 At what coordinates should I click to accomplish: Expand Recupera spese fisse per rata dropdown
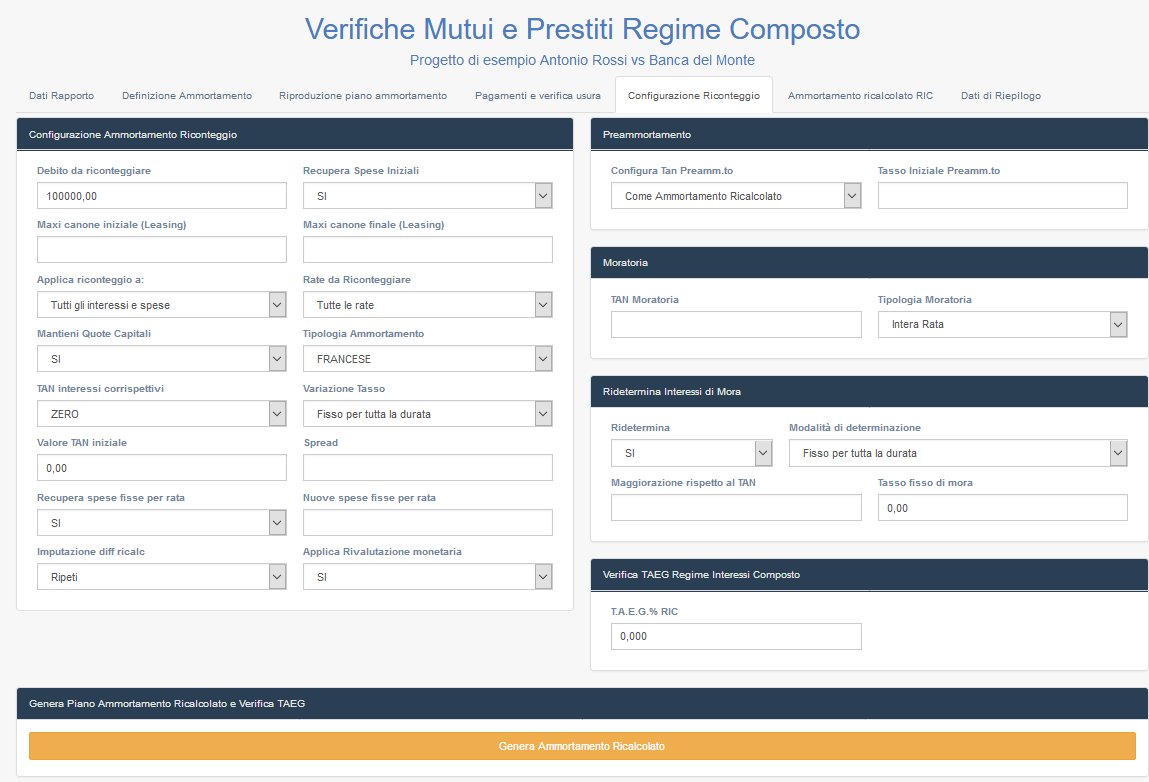click(x=162, y=523)
